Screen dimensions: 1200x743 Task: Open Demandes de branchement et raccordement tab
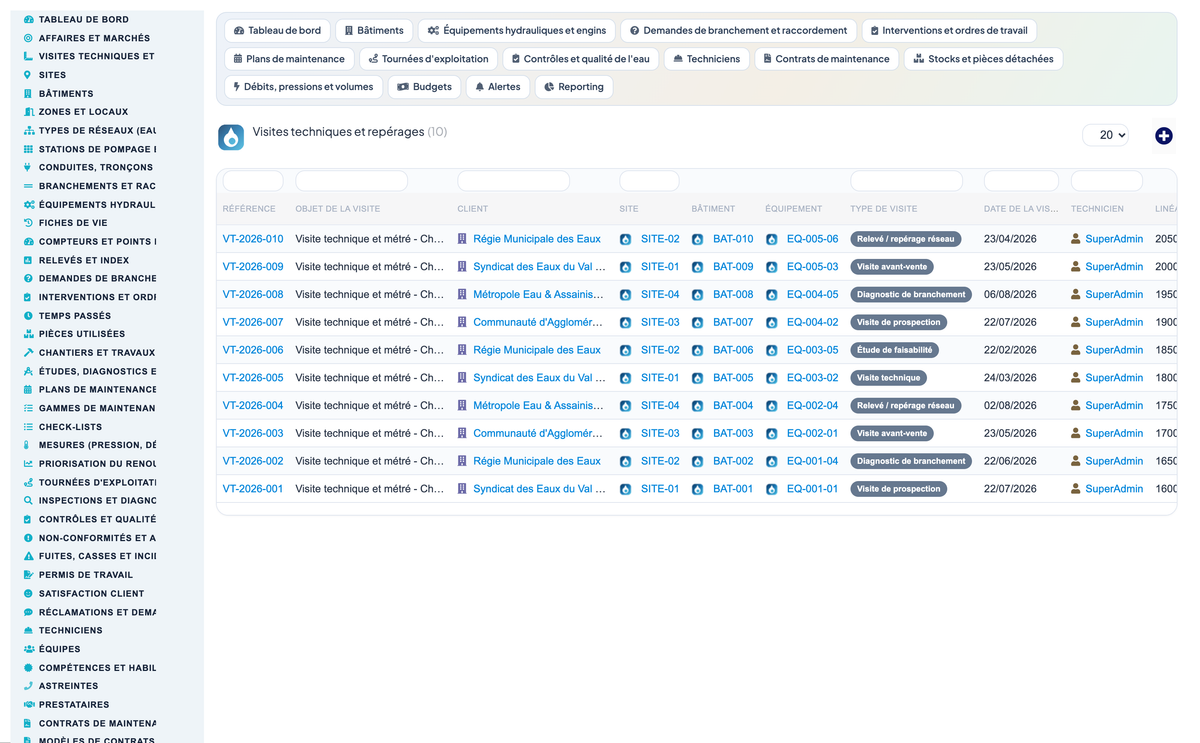(739, 31)
